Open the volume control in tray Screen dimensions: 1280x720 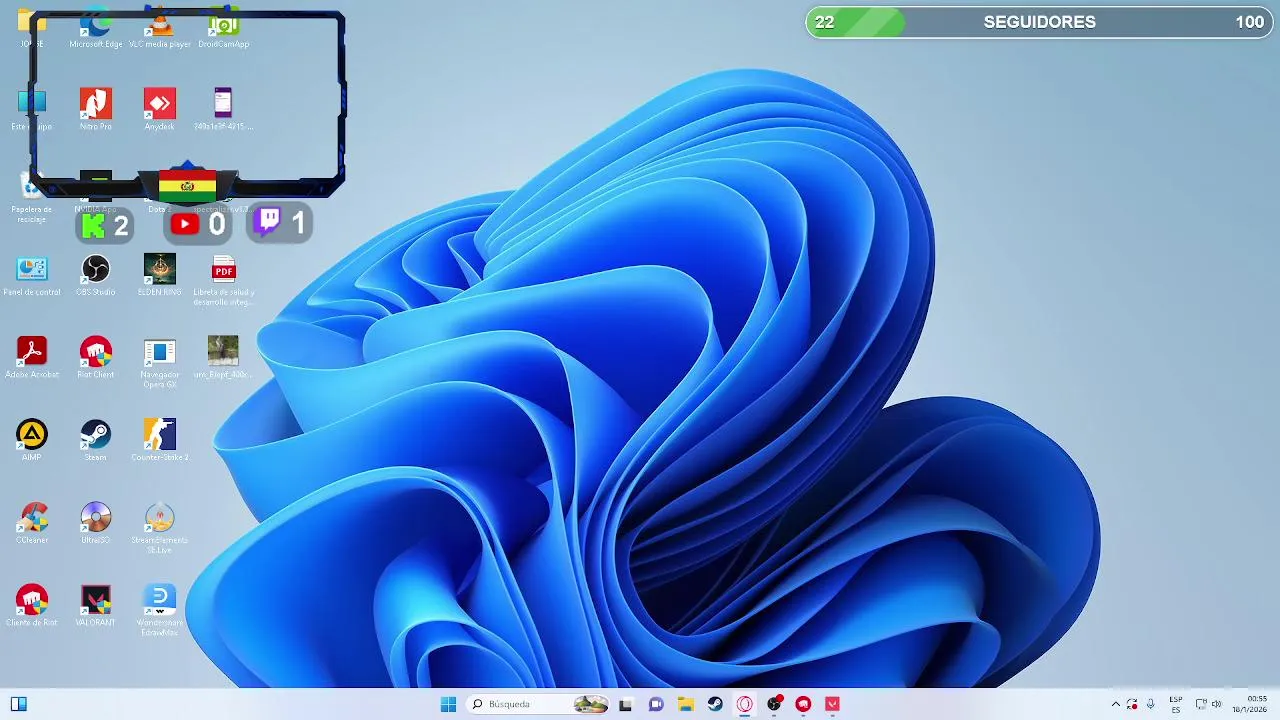coord(1217,704)
